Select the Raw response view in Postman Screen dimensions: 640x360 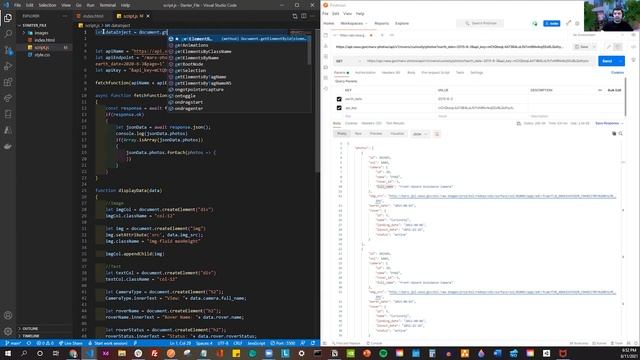click(358, 133)
